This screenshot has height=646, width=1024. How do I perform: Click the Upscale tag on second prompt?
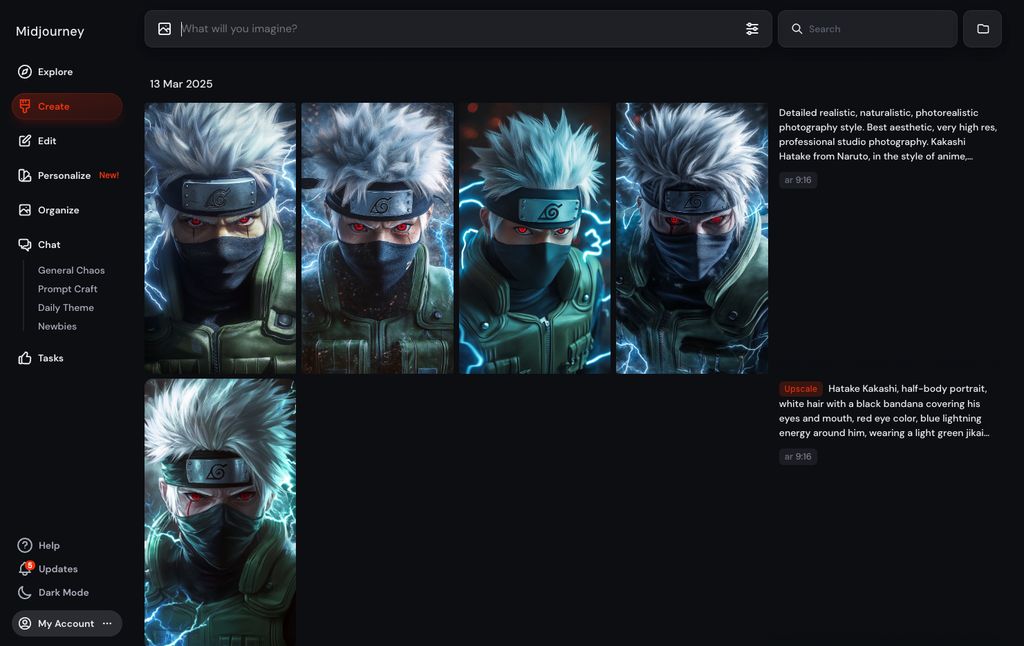800,389
